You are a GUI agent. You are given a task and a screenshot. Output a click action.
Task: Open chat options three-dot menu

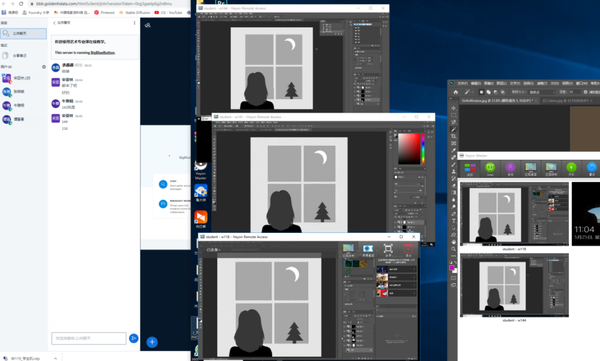pos(134,23)
